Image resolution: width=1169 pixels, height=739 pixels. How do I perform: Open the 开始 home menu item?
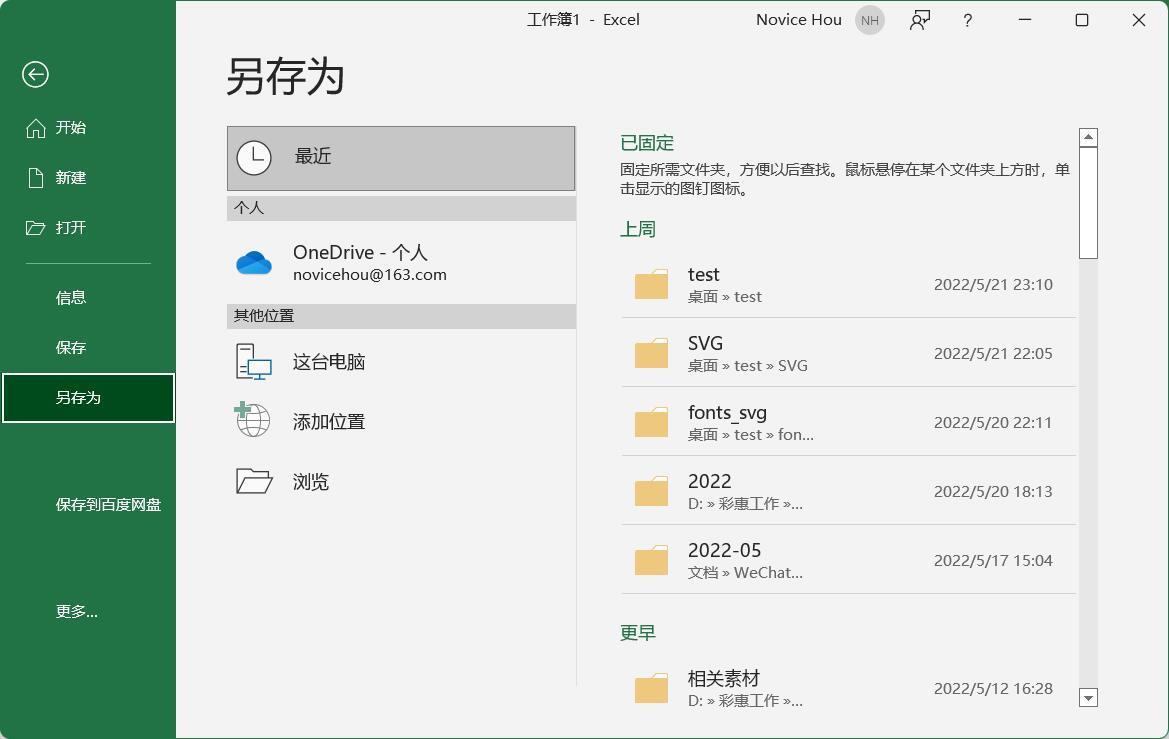pos(70,128)
